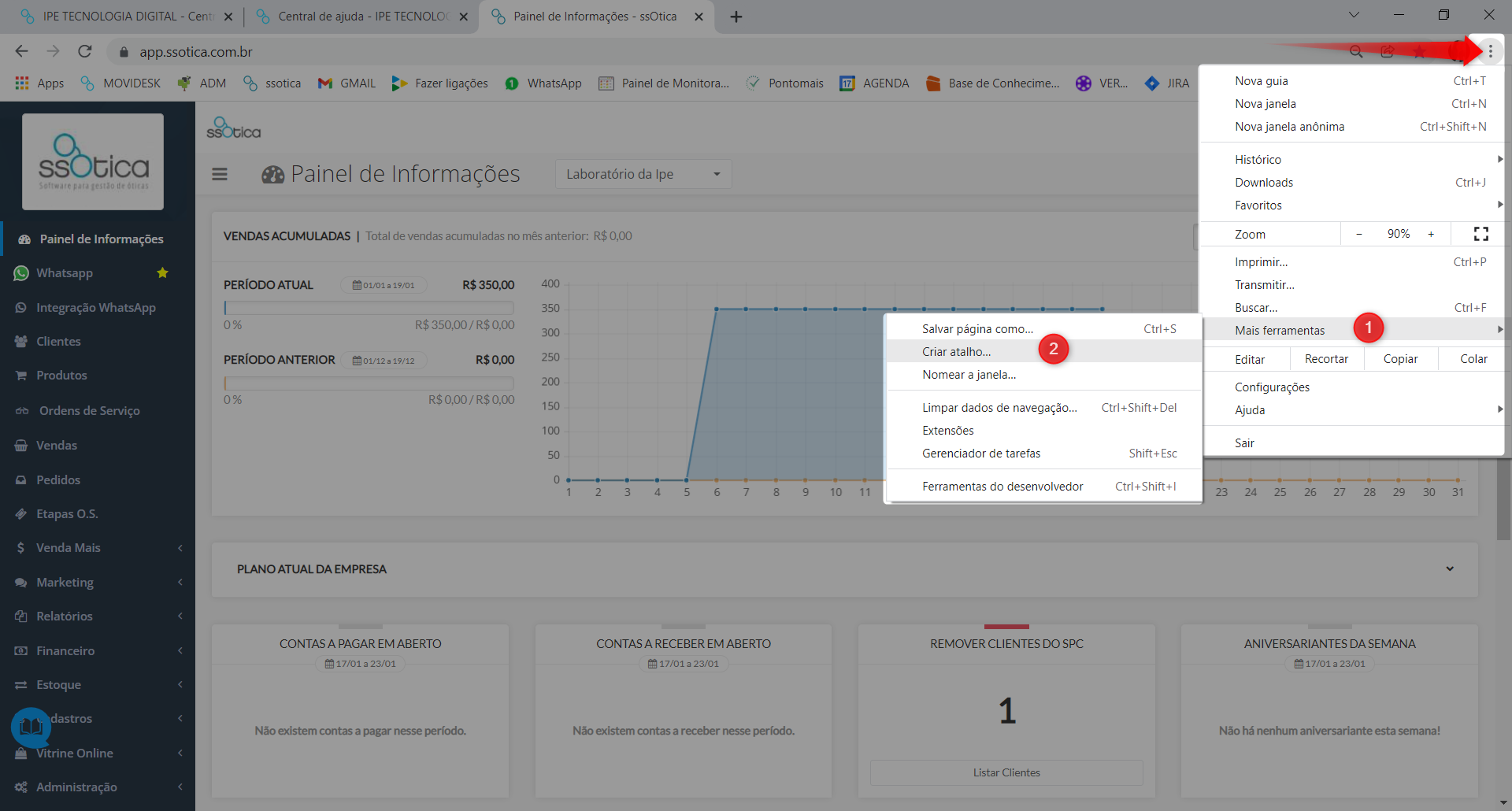The image size is (1512, 811).
Task: Open Histórico submenu in Chrome menu
Action: [x=1351, y=159]
